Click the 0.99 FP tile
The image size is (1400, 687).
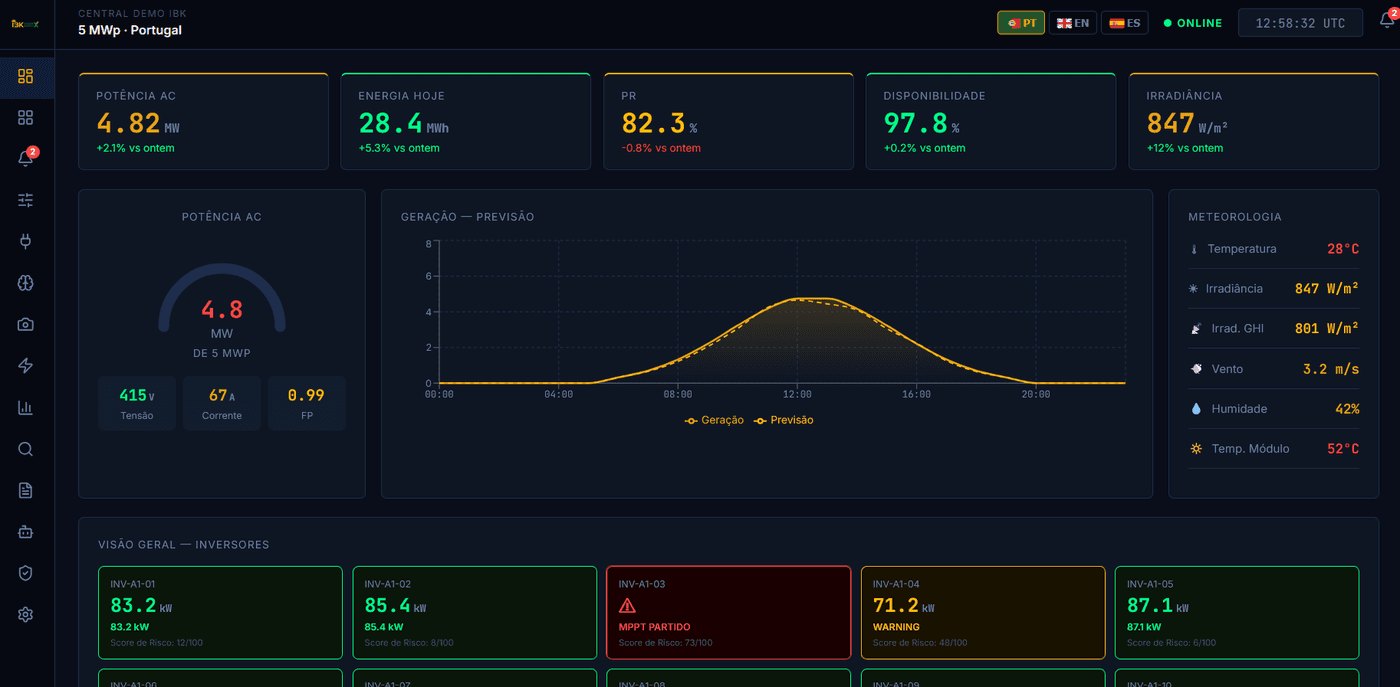(x=307, y=403)
